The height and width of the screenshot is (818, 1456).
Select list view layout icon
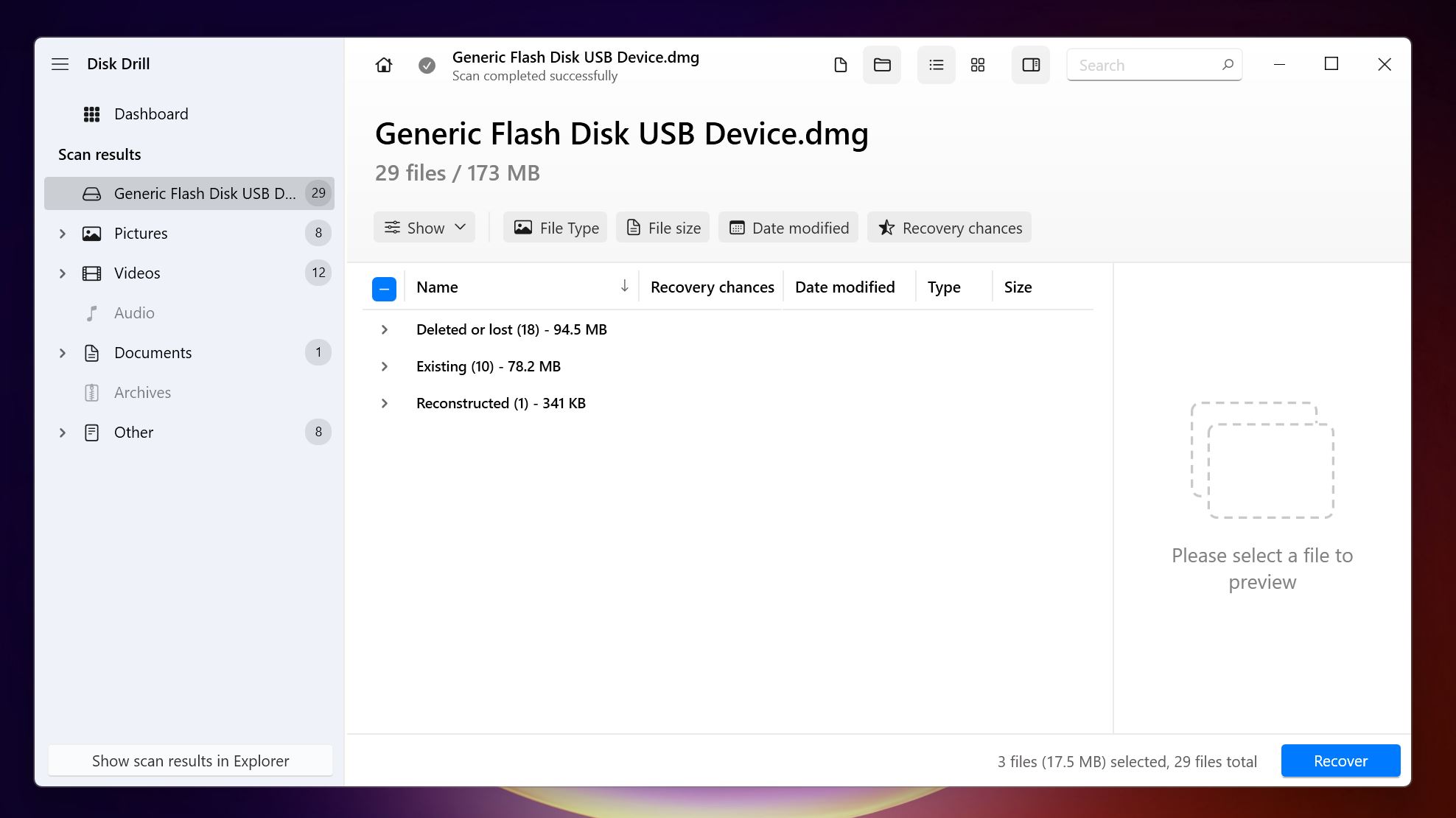[x=937, y=65]
